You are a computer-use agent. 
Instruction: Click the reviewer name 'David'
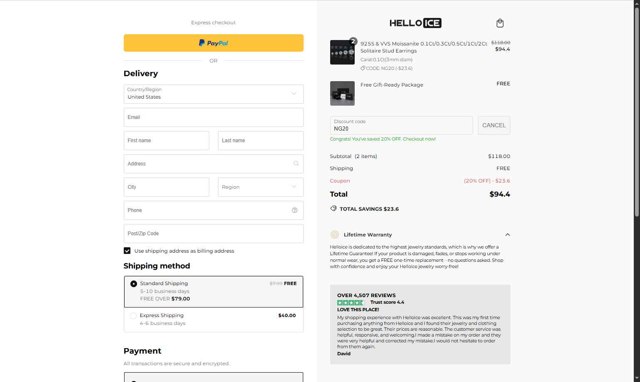pyautogui.click(x=344, y=353)
